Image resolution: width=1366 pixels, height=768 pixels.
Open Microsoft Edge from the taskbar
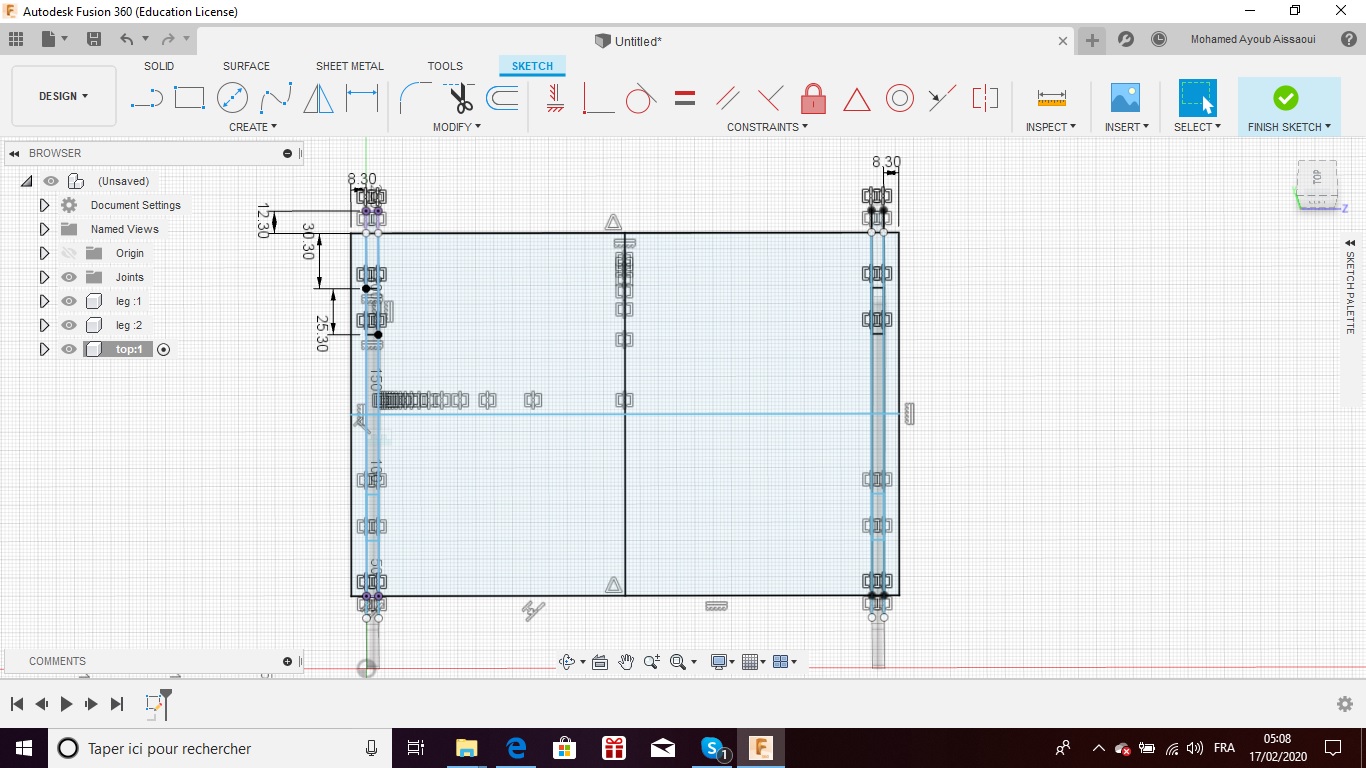point(516,748)
